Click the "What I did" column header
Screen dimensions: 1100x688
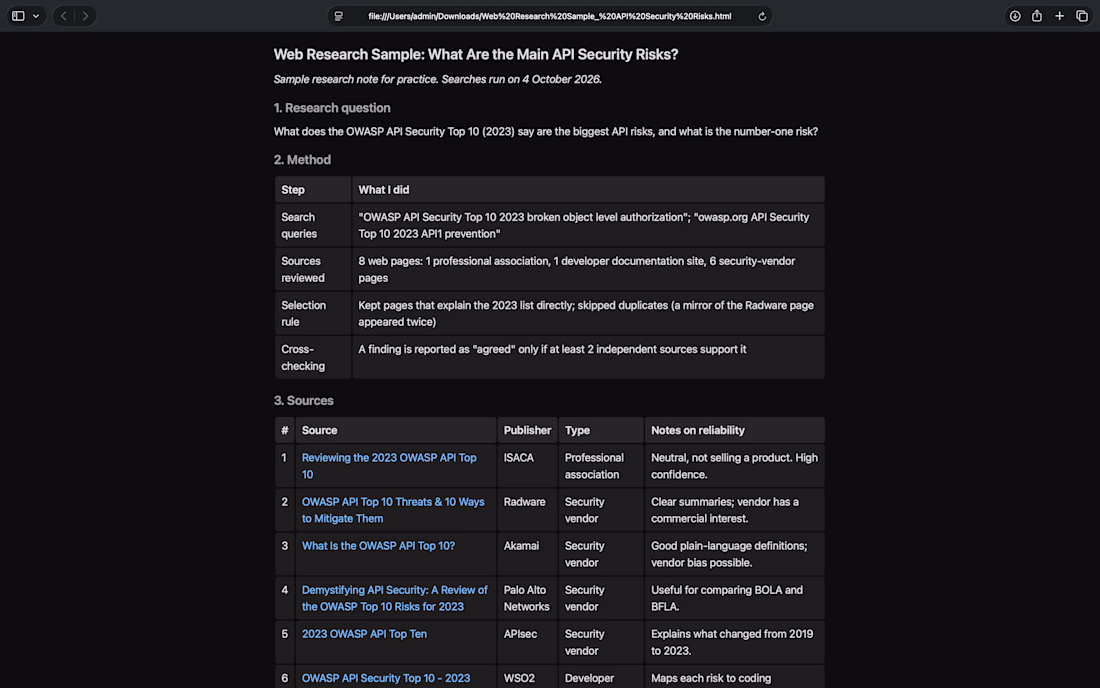coord(588,190)
